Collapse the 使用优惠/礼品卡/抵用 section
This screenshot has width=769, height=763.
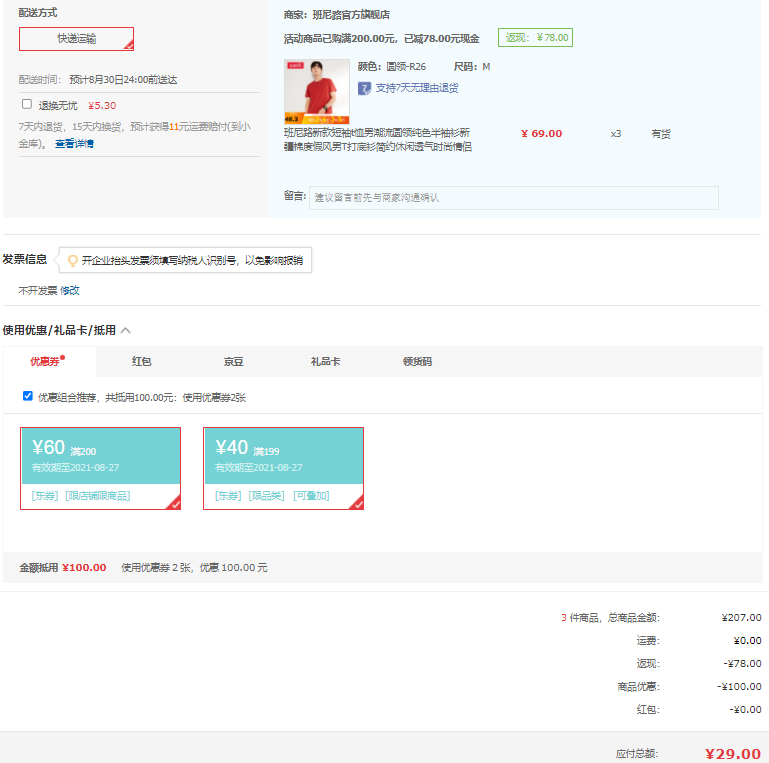pyautogui.click(x=126, y=330)
